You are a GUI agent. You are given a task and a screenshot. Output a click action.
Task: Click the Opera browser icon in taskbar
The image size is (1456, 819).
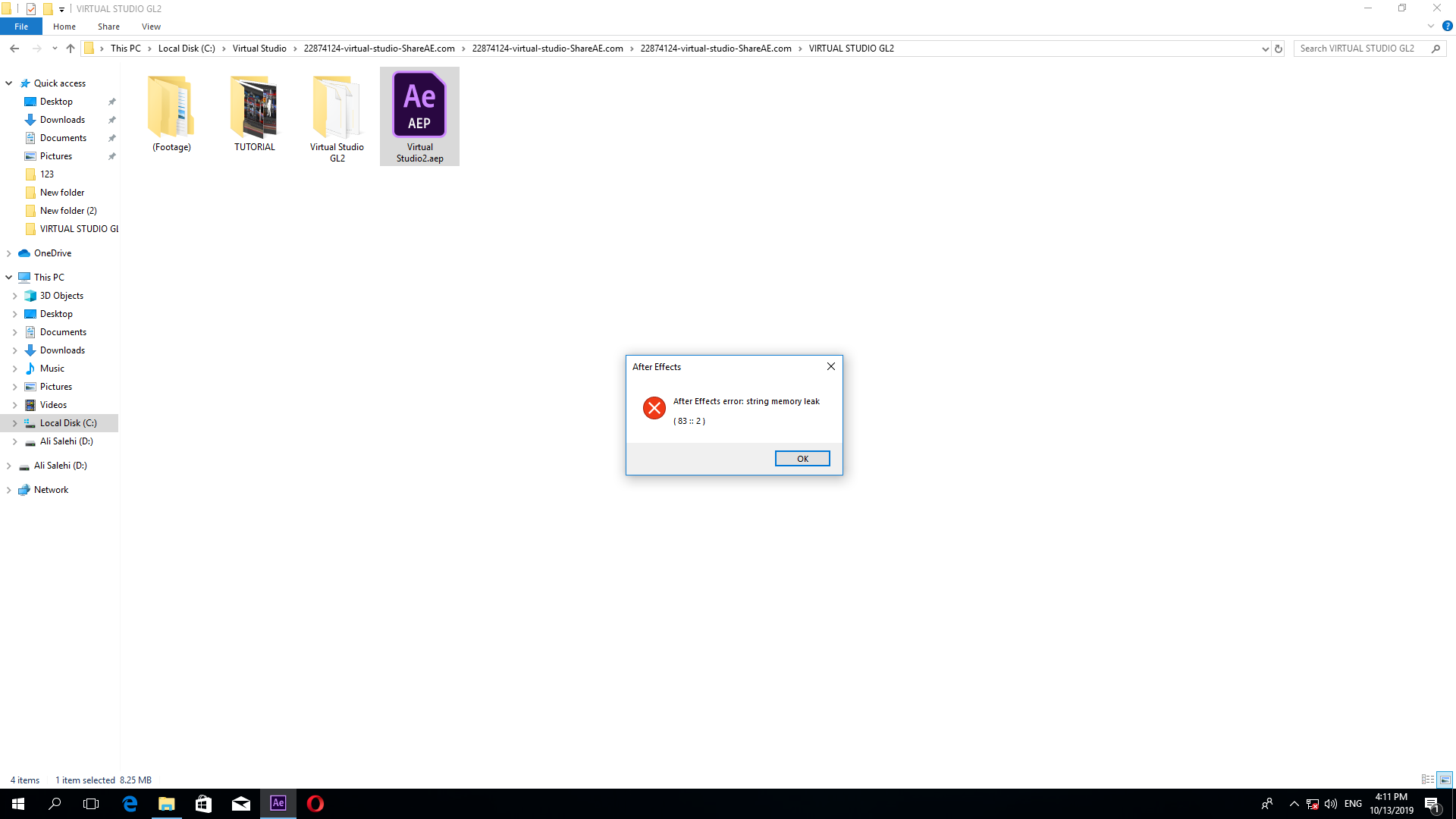(316, 803)
